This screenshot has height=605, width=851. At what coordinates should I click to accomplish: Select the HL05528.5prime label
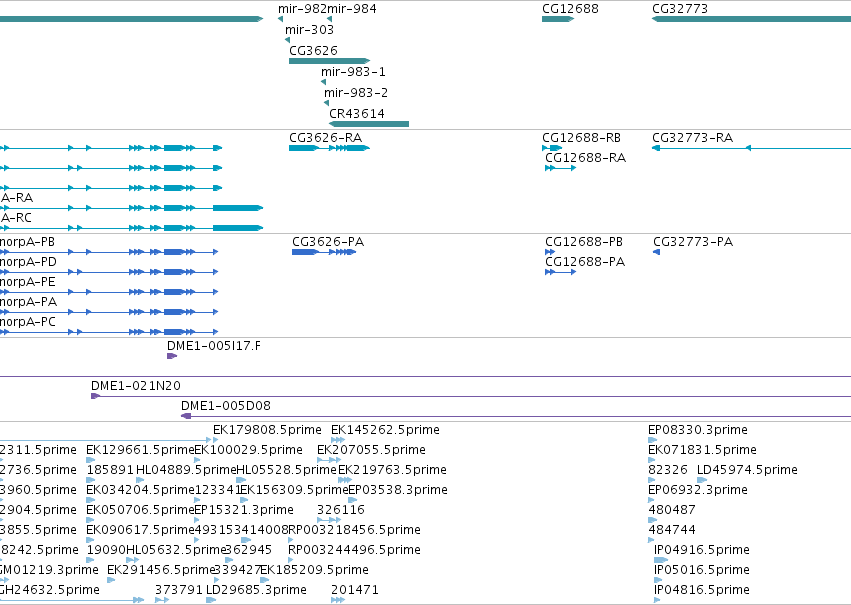click(x=287, y=470)
